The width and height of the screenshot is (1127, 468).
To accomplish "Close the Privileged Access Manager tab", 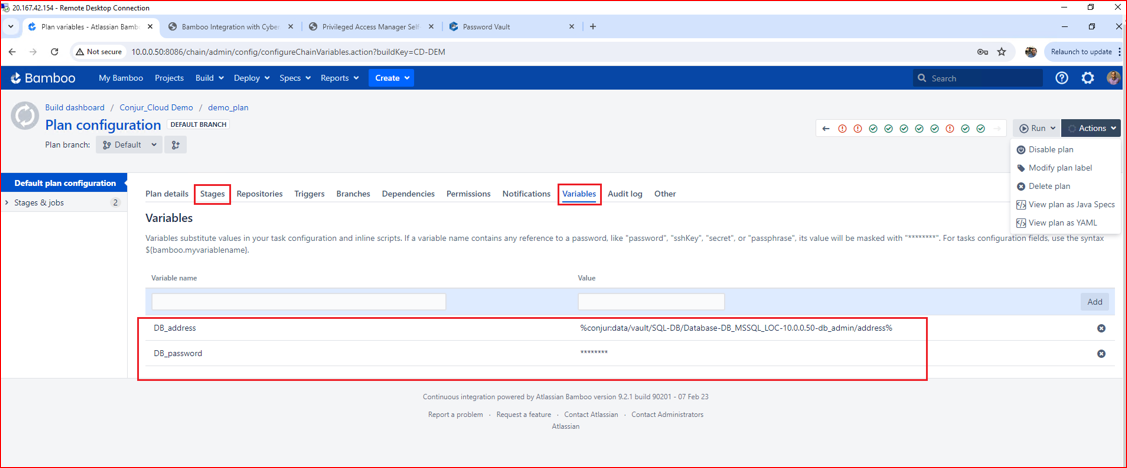I will coord(431,27).
